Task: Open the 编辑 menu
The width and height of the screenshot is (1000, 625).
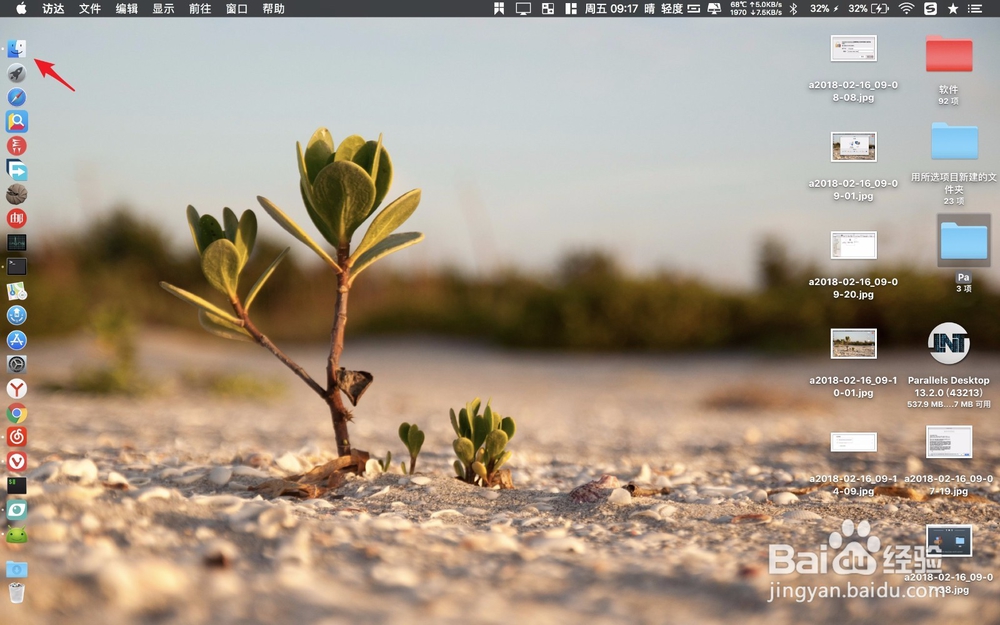Action: (126, 8)
